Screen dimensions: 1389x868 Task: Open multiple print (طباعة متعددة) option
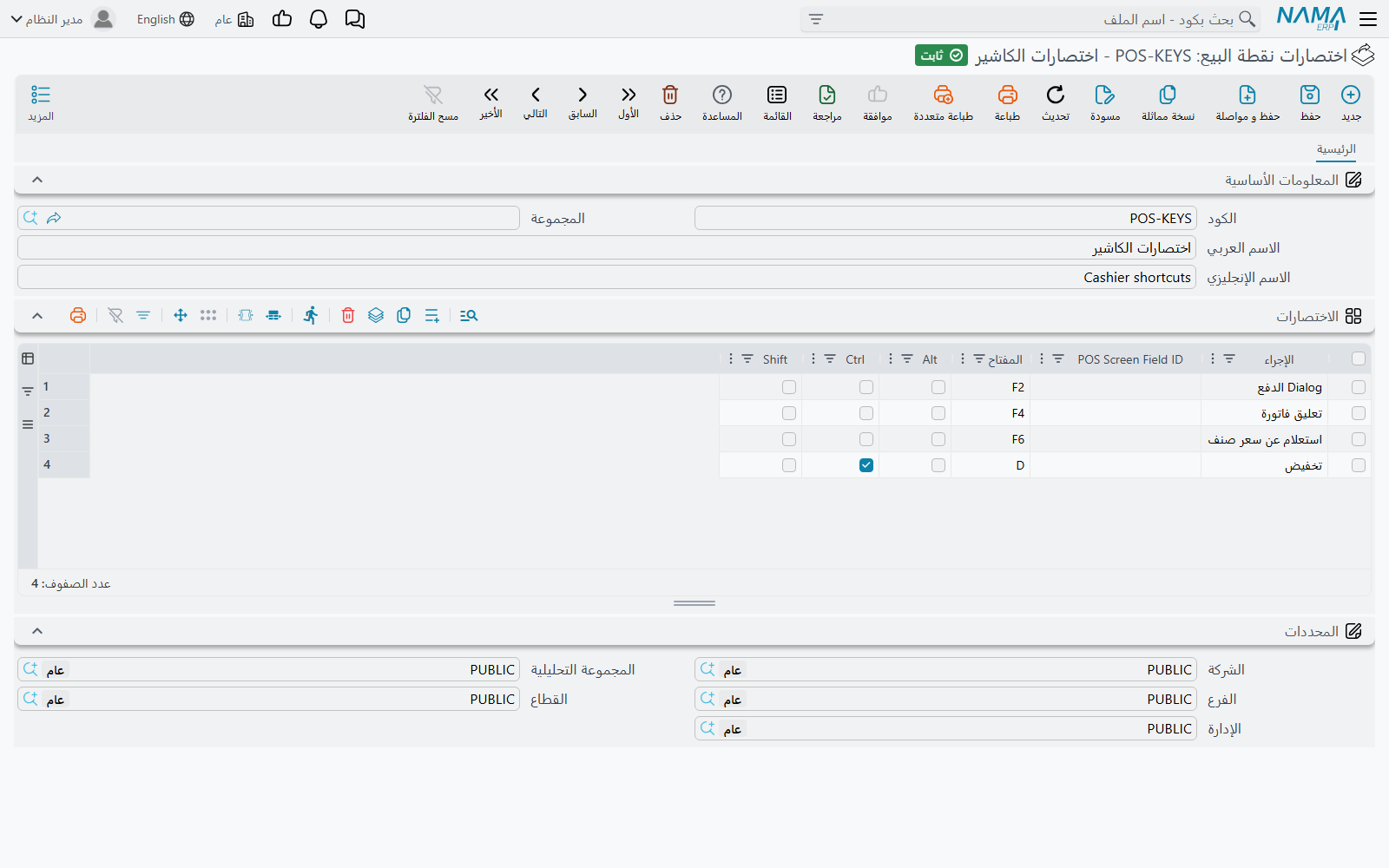pyautogui.click(x=944, y=95)
